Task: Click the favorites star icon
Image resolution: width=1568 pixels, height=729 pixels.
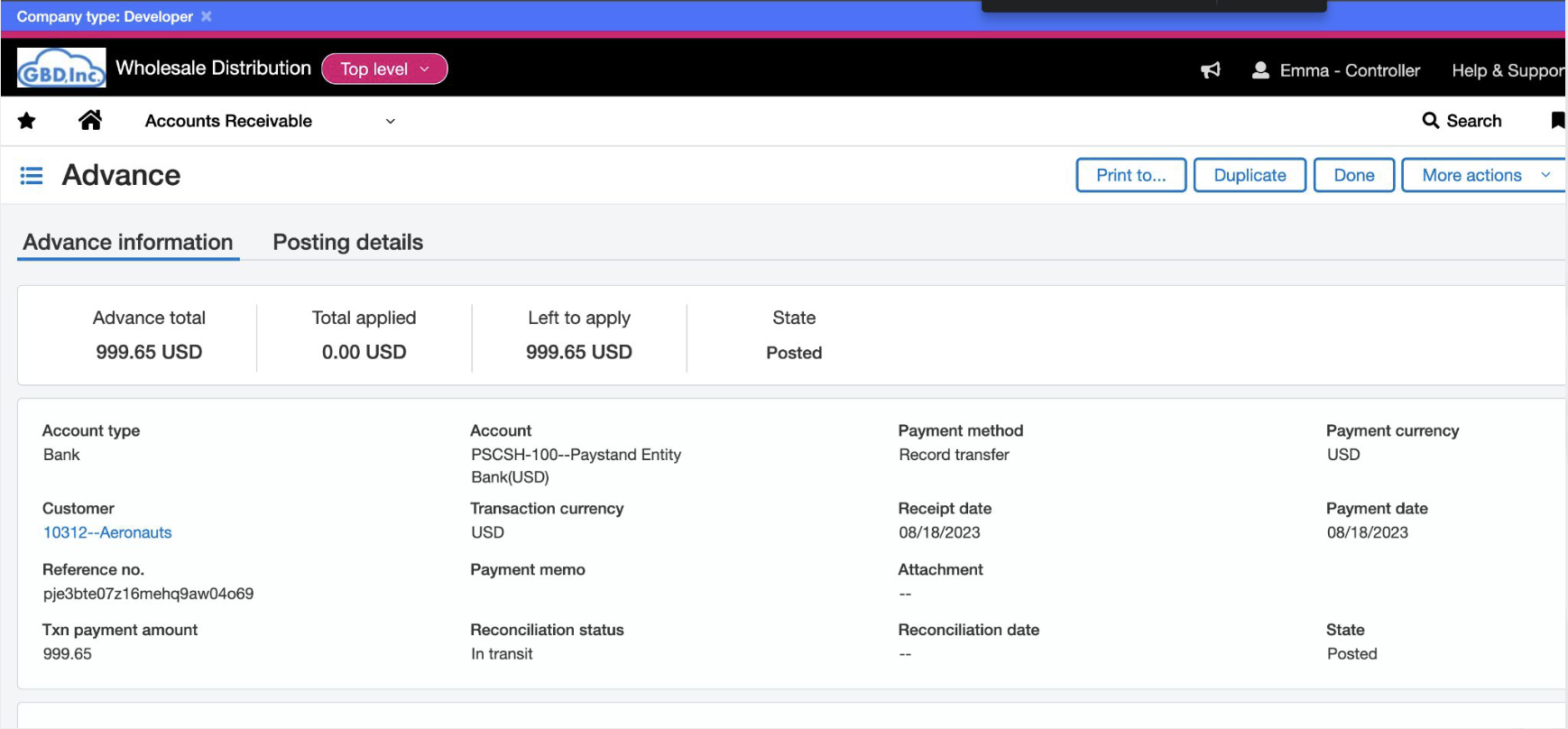Action: pyautogui.click(x=27, y=121)
